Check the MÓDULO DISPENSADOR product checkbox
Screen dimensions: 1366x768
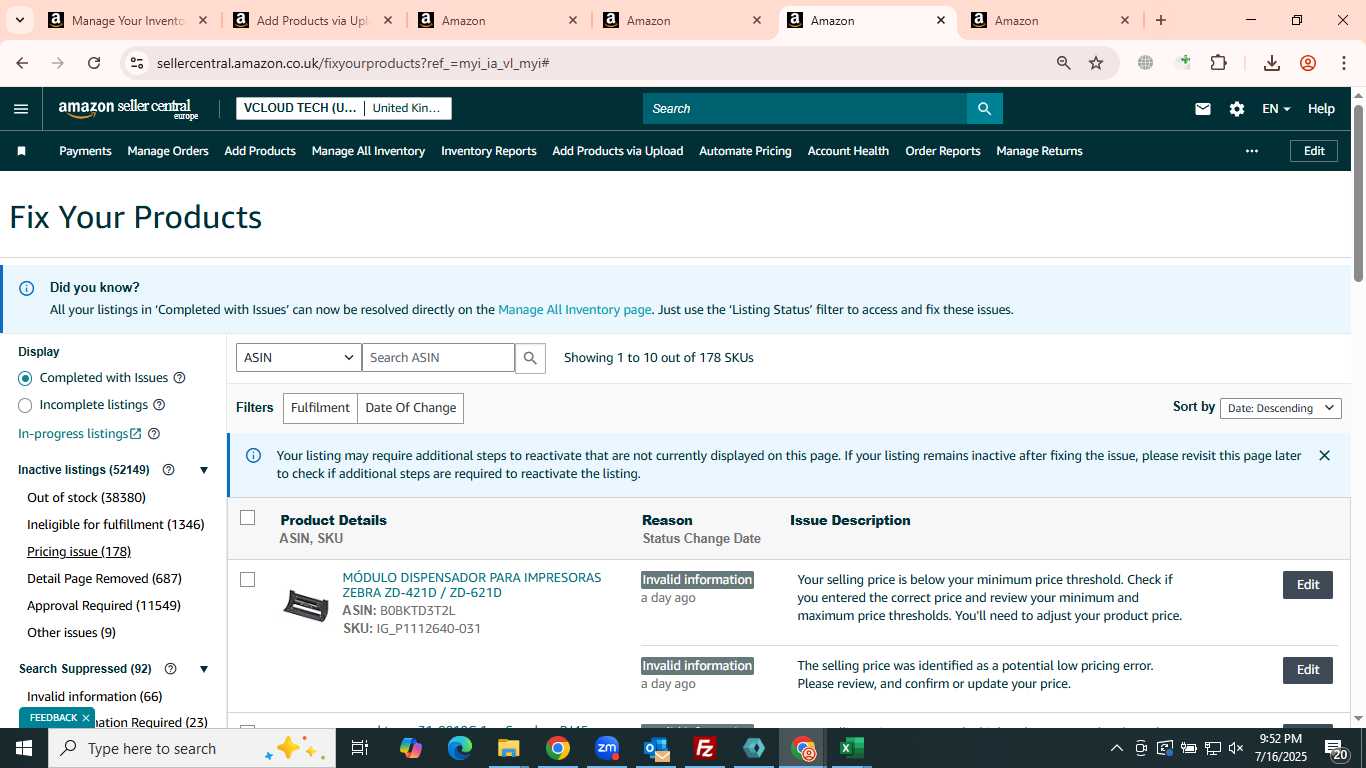pos(248,580)
